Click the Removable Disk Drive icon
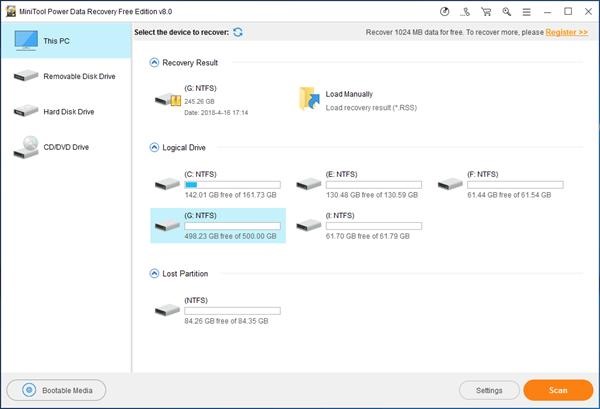Image resolution: width=600 pixels, height=409 pixels. tap(26, 76)
